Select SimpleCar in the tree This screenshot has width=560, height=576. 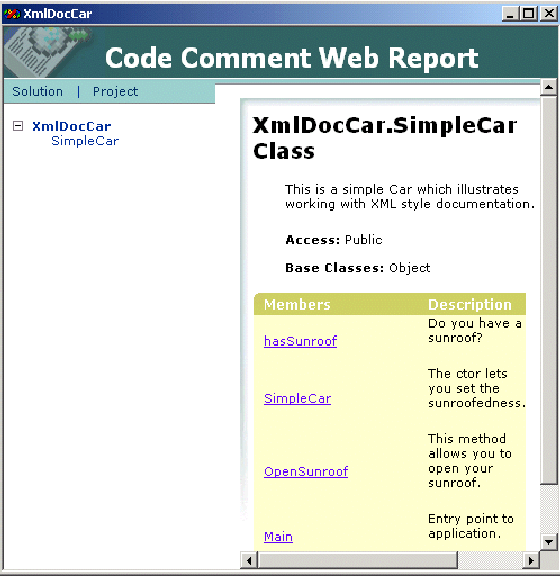tap(85, 141)
